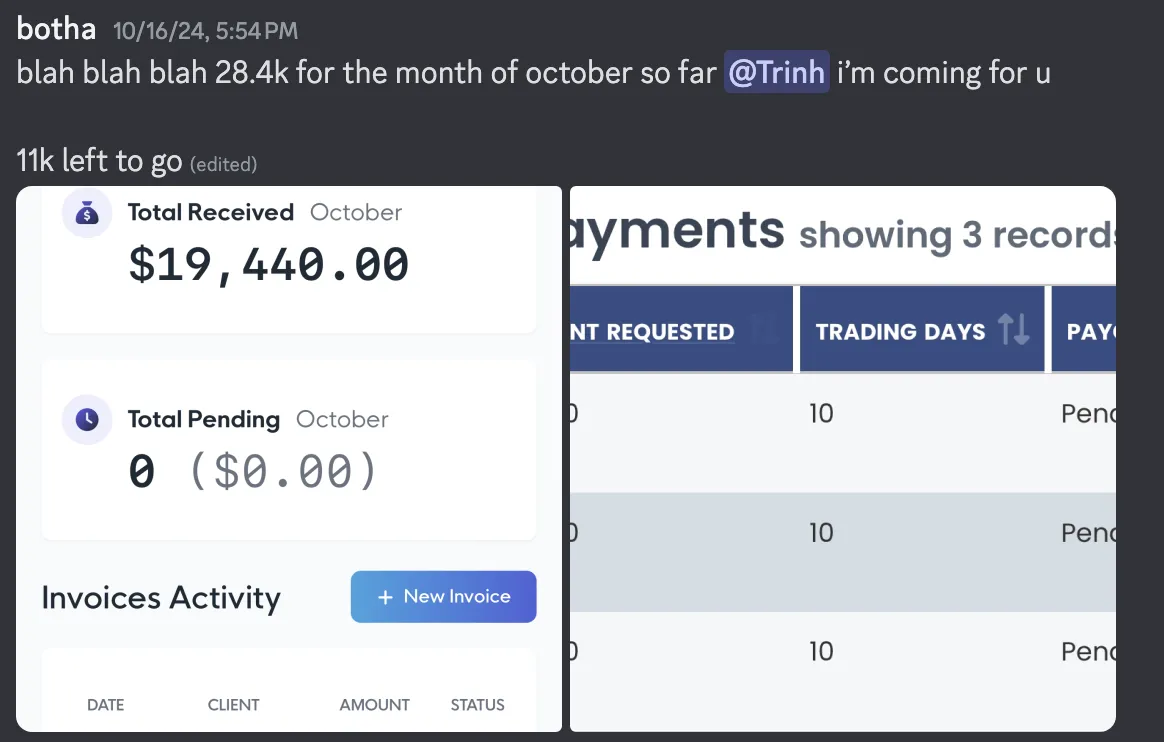The width and height of the screenshot is (1164, 742).
Task: Click the New Invoice button
Action: 443,597
